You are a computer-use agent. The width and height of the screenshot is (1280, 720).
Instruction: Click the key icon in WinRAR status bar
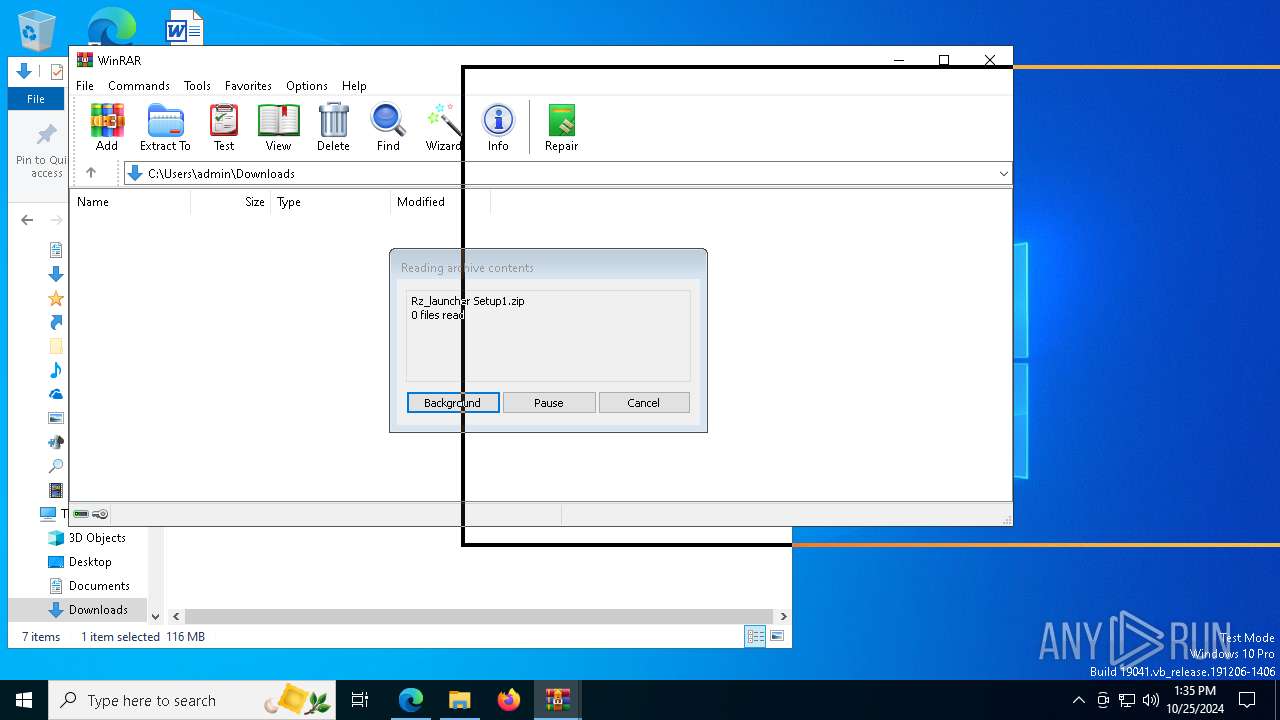pos(100,514)
